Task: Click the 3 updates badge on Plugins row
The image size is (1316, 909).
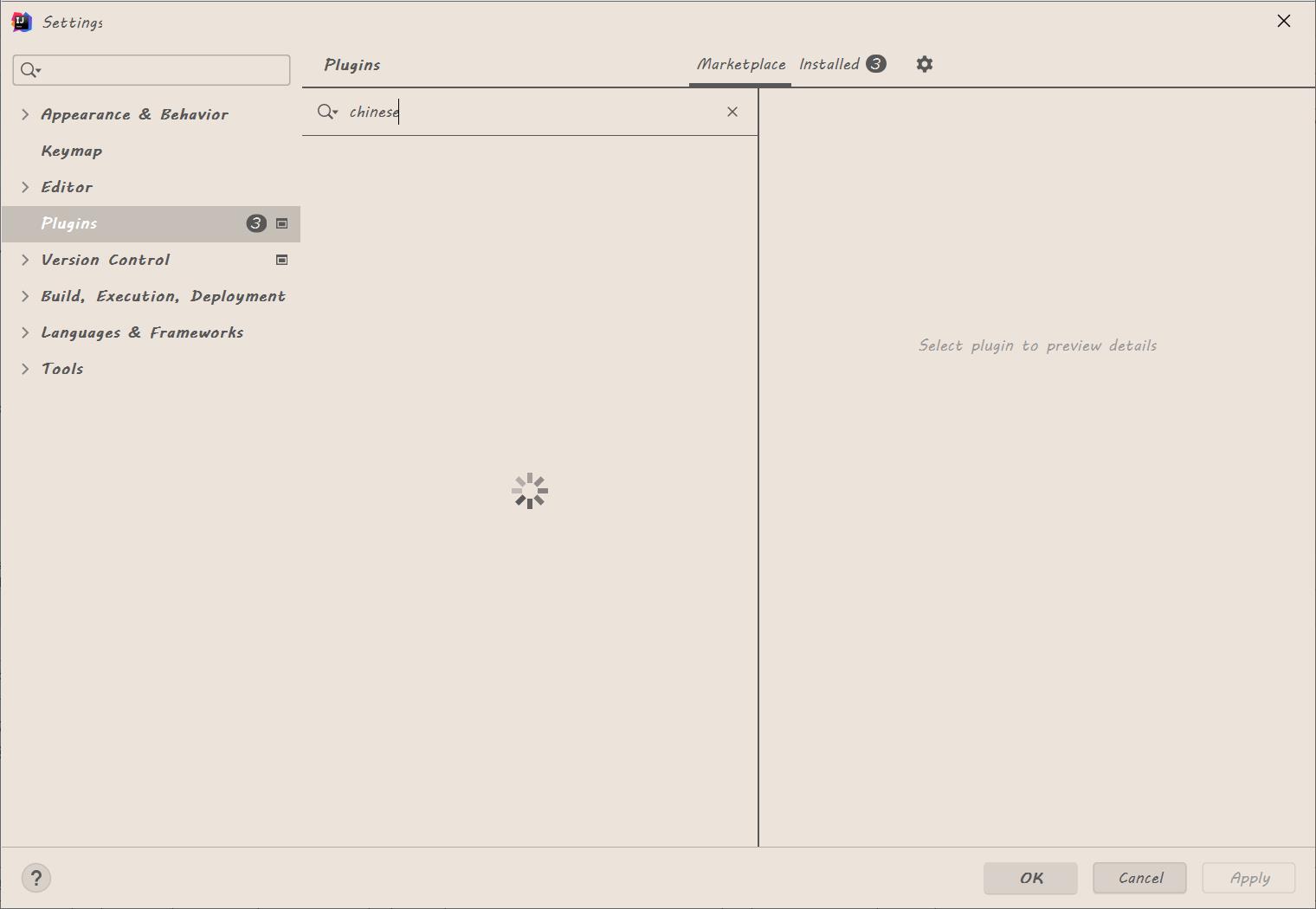Action: 256,223
